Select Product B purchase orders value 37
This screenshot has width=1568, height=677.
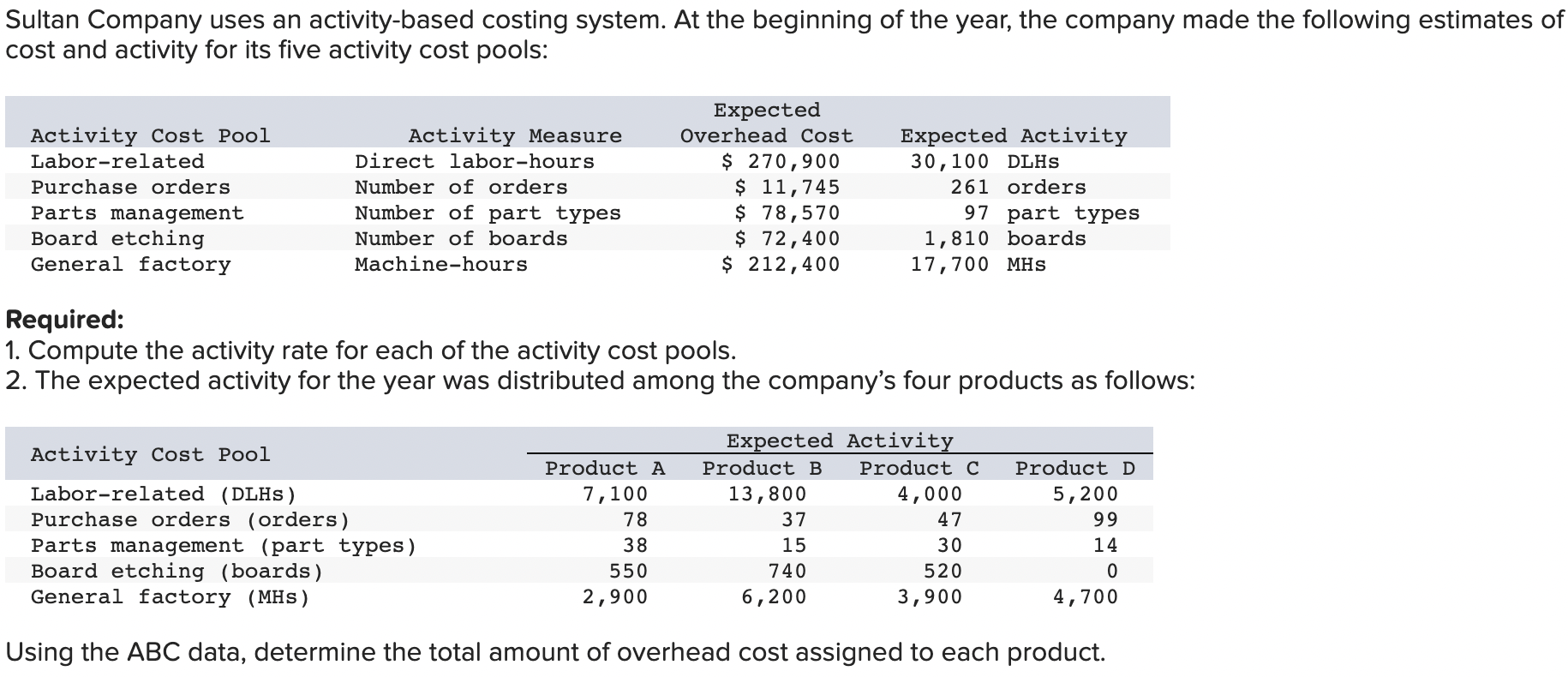click(x=794, y=519)
